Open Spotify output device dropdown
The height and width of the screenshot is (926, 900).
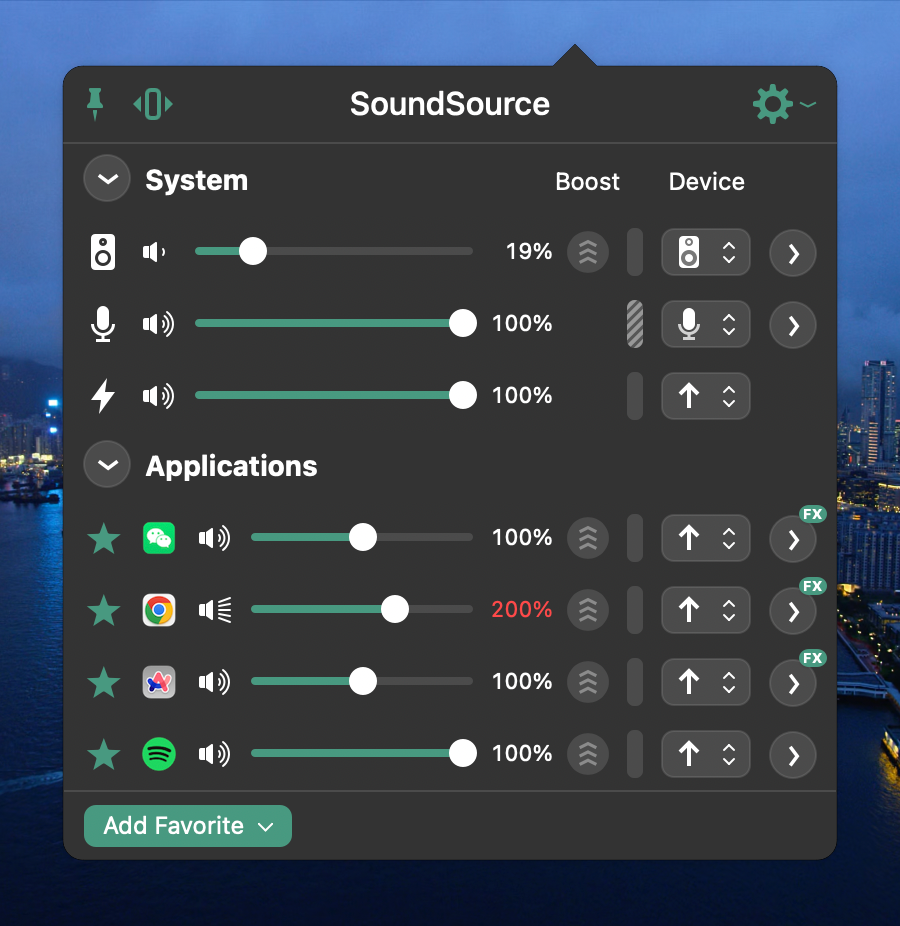point(706,754)
